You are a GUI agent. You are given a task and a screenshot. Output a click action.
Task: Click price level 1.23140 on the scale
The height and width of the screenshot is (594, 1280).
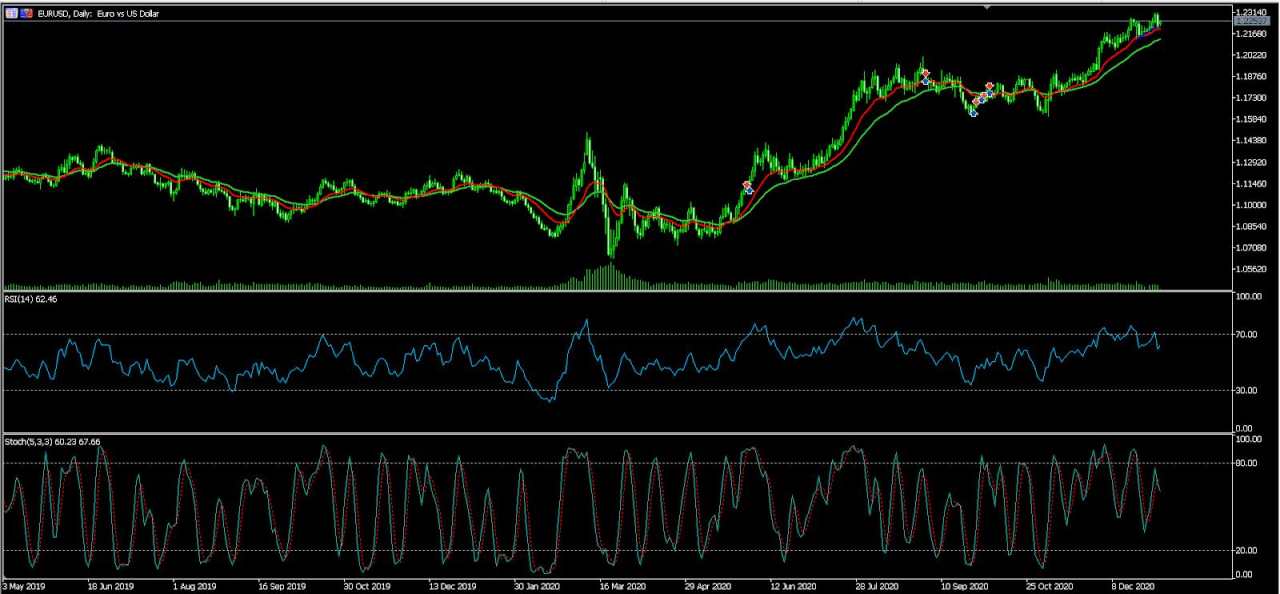[1250, 12]
